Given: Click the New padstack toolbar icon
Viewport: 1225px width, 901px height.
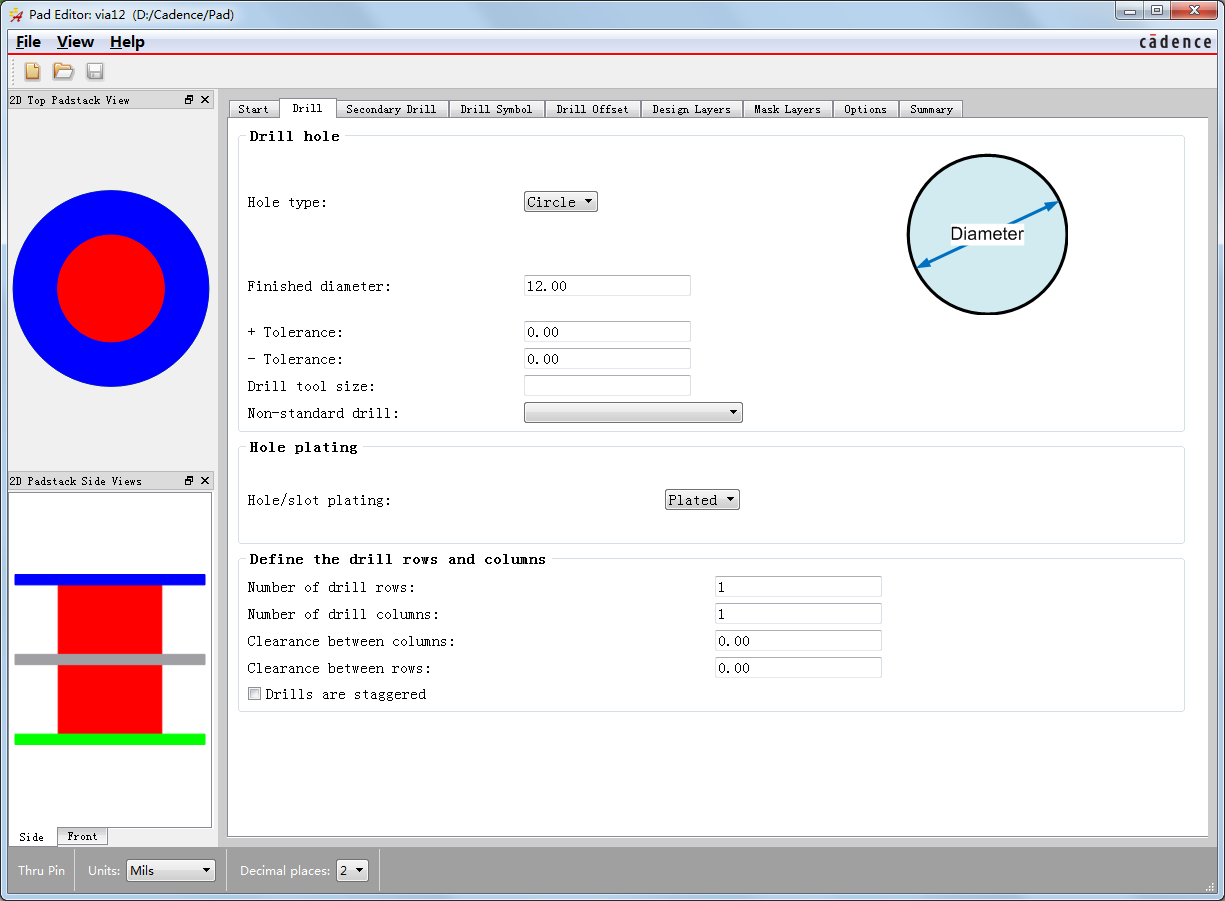Looking at the screenshot, I should point(32,71).
